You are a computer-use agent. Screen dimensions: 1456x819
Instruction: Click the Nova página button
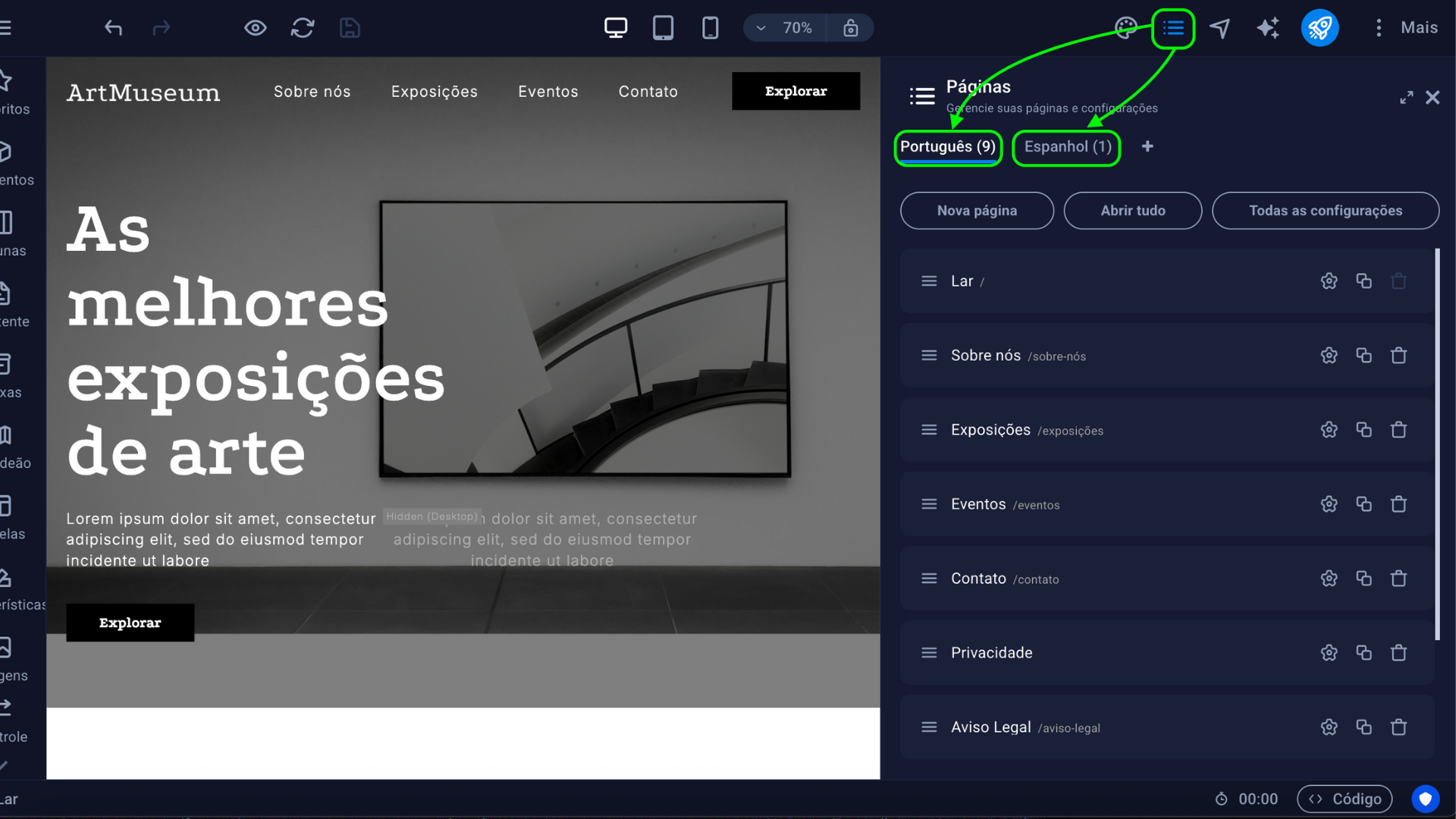tap(977, 211)
